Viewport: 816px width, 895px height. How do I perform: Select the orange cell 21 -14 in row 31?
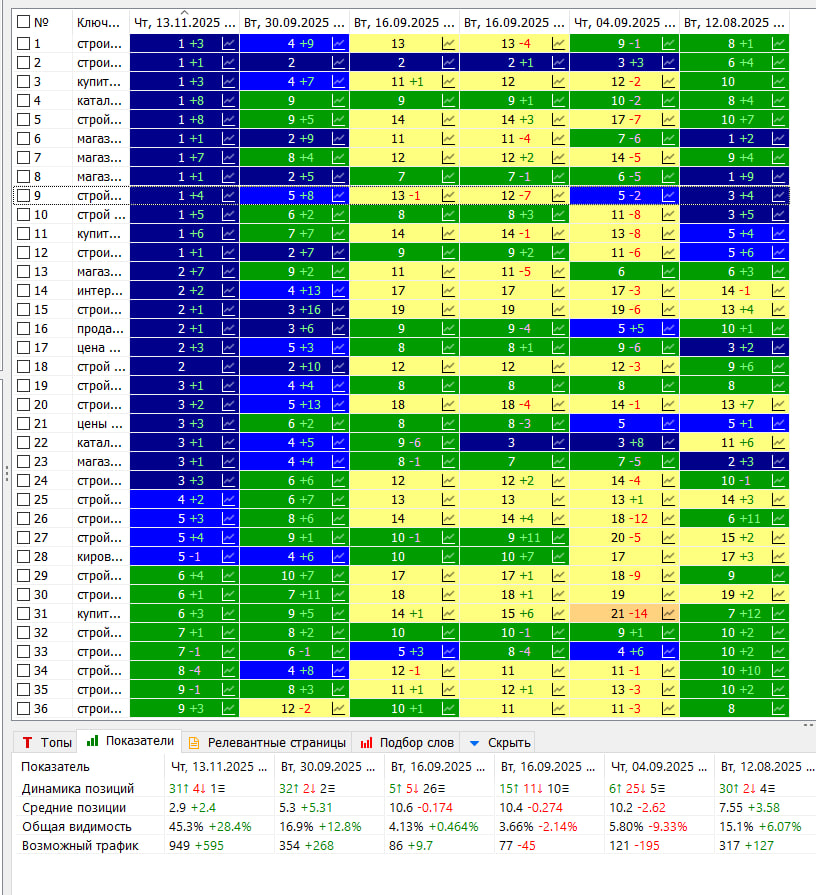pos(624,614)
